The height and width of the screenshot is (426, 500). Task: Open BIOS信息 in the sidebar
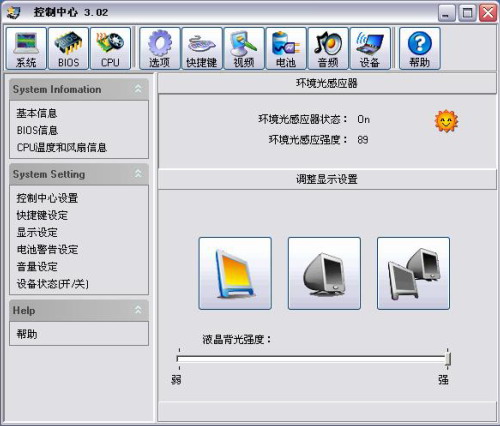pos(37,130)
